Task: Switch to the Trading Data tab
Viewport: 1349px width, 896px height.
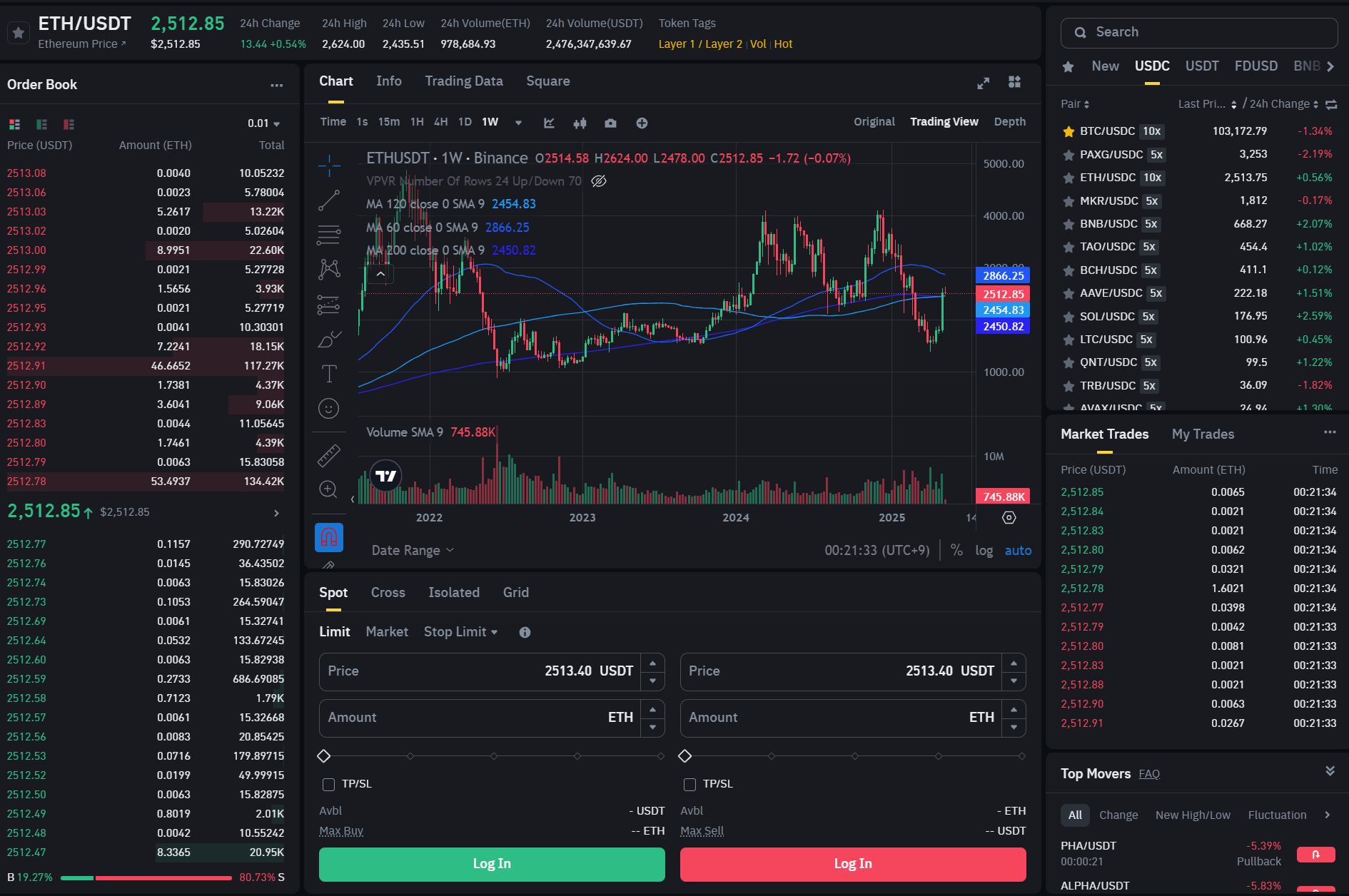Action: (x=464, y=81)
